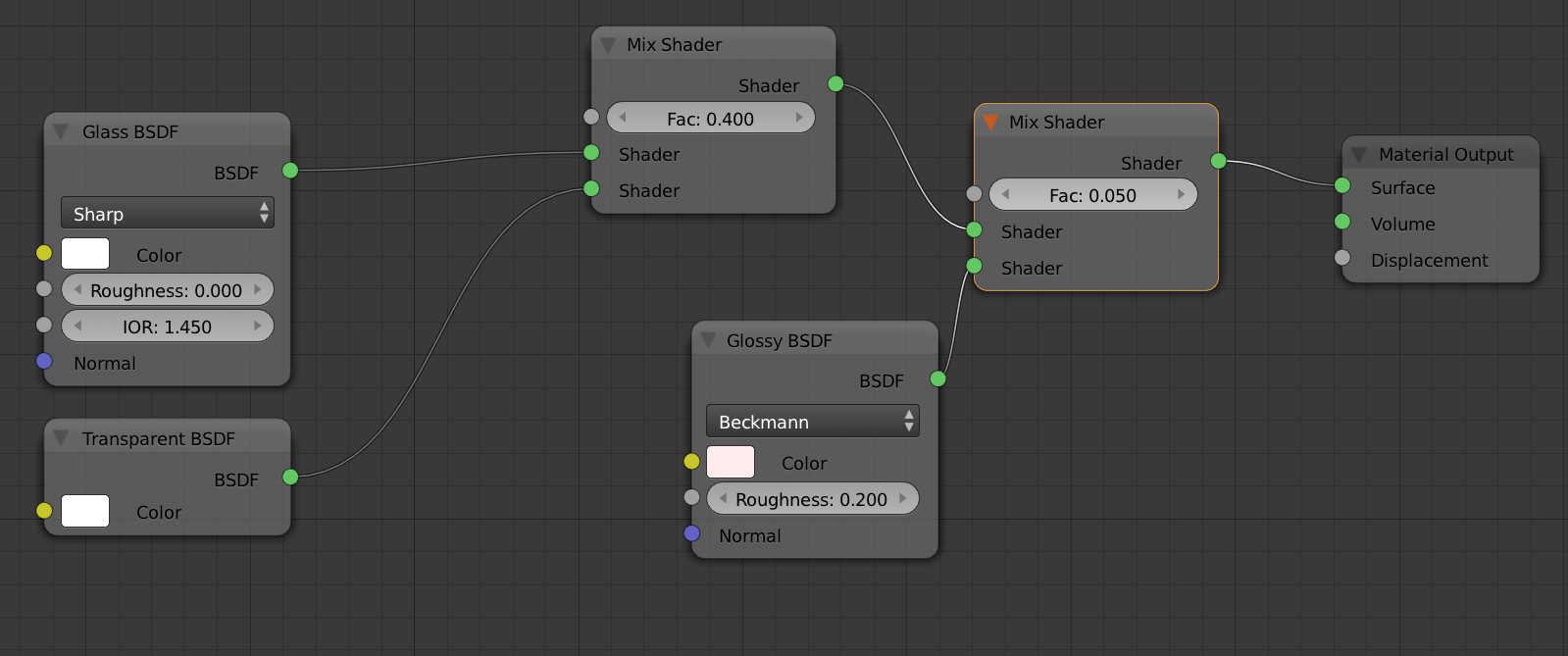Screen dimensions: 1568x656
Task: Click Material Output Surface input socket
Action: pos(1342,185)
